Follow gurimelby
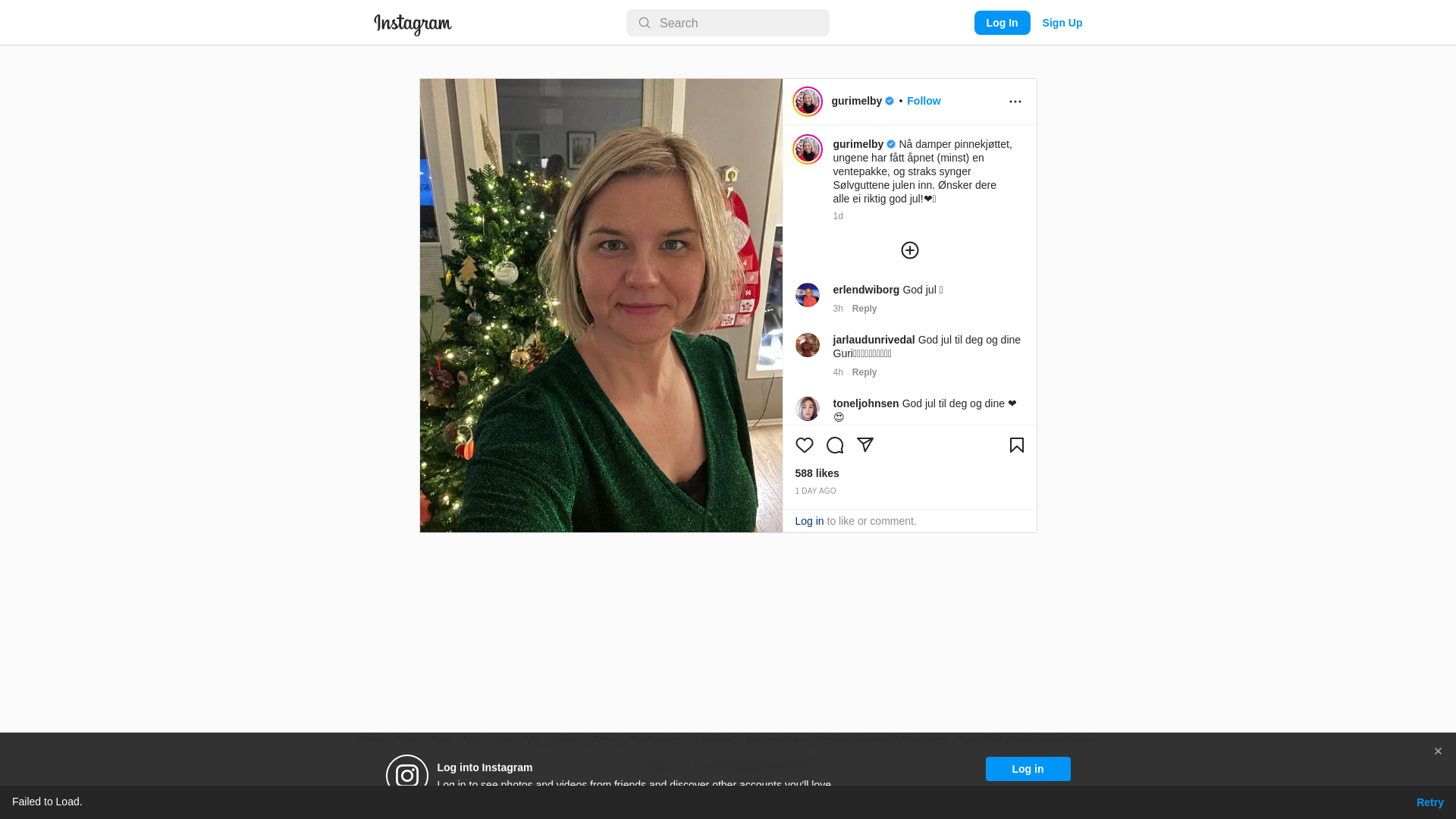This screenshot has height=819, width=1456. click(924, 101)
